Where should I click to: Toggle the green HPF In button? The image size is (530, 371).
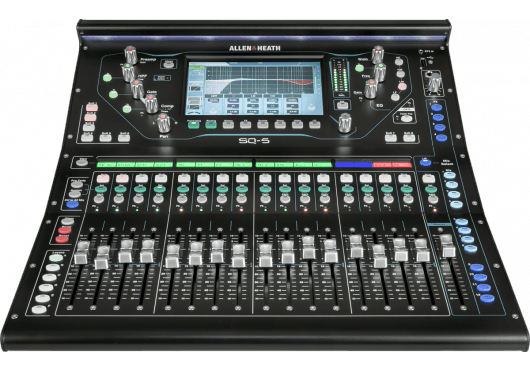(x=107, y=77)
